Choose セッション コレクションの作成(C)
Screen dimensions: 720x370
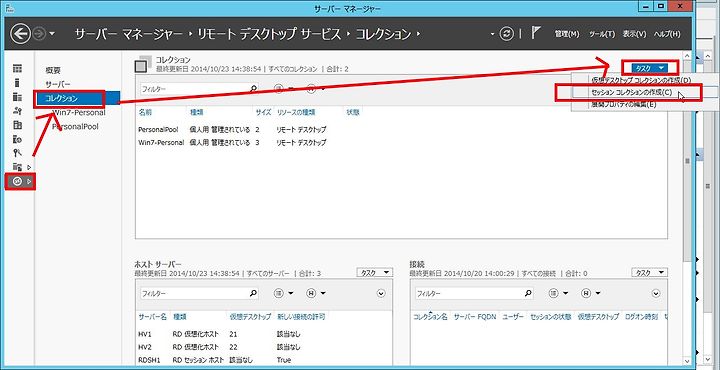(632, 92)
